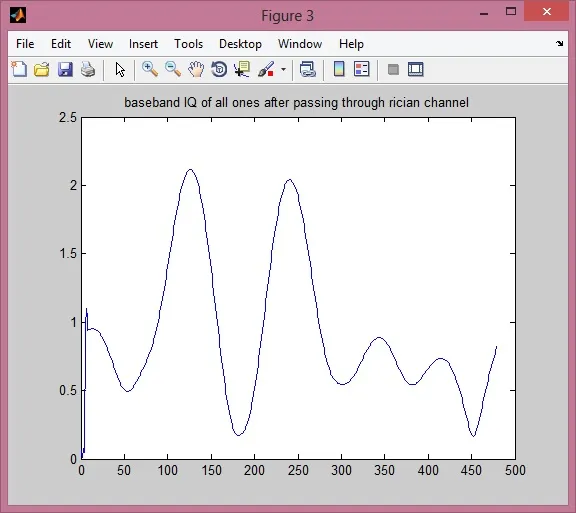Open the Desktop menu
This screenshot has width=576, height=513.
[x=240, y=44]
